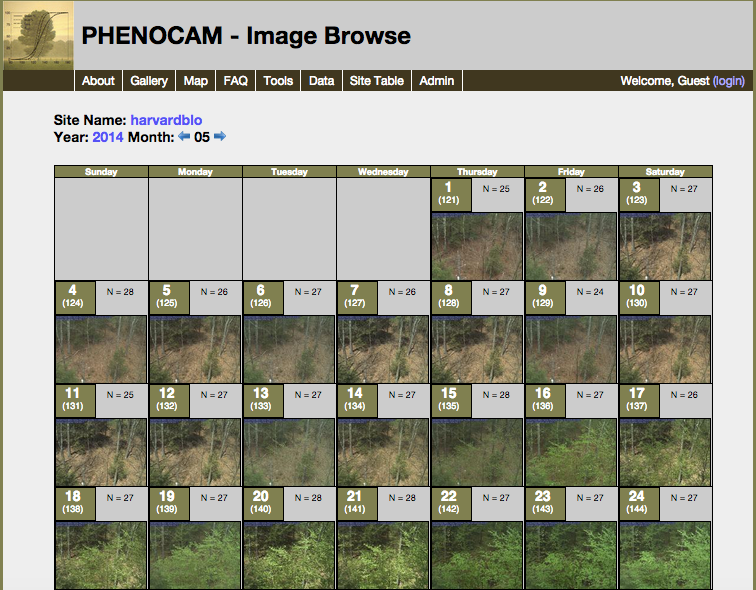Open thumbnail for May 21 (day 141)
The width and height of the screenshot is (756, 590).
[x=383, y=555]
